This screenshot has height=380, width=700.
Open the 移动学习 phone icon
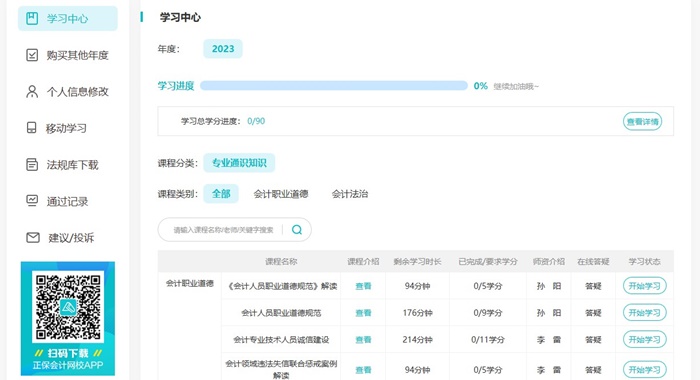(x=32, y=128)
